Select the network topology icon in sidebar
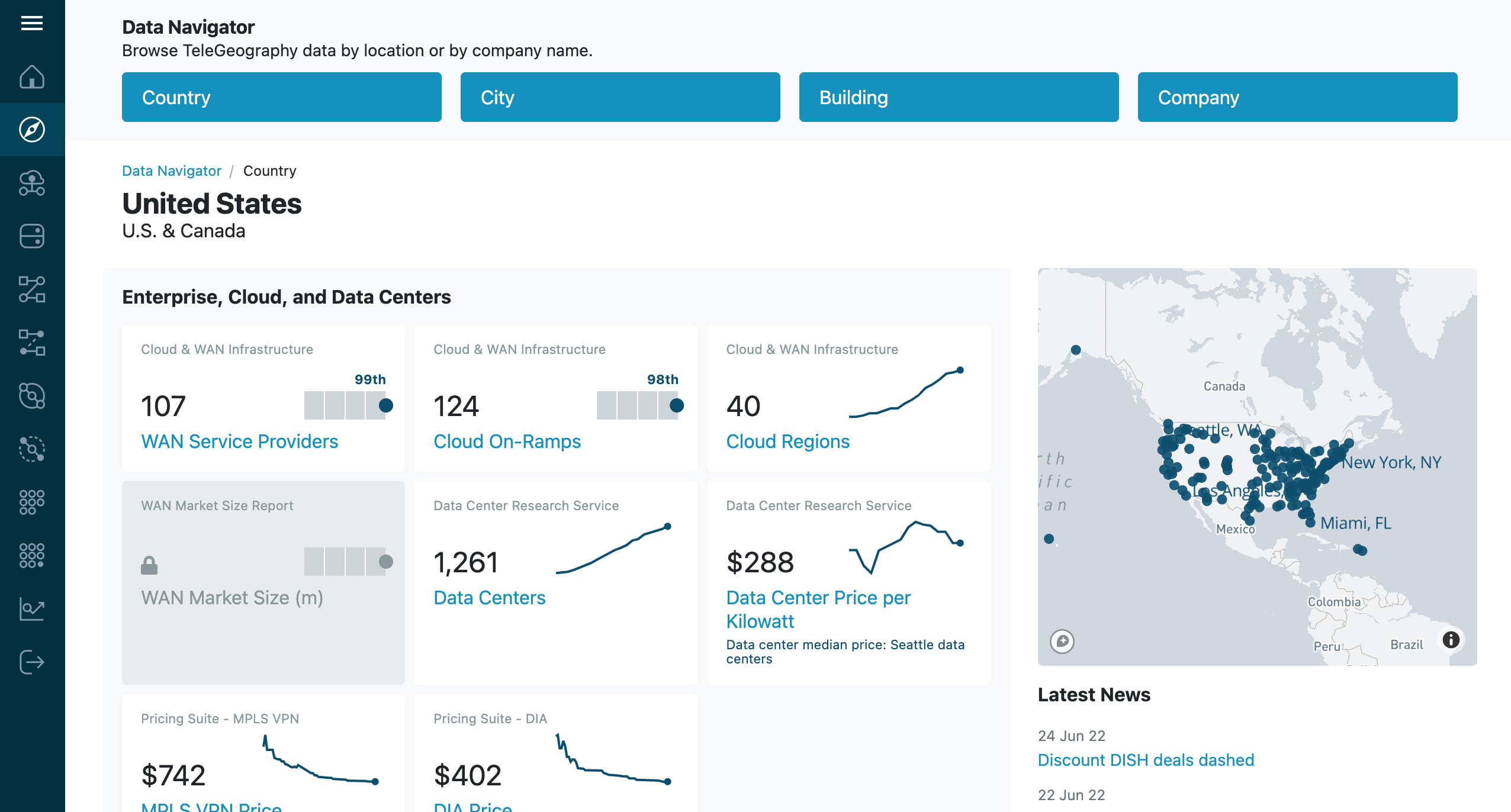The height and width of the screenshot is (812, 1511). [33, 289]
